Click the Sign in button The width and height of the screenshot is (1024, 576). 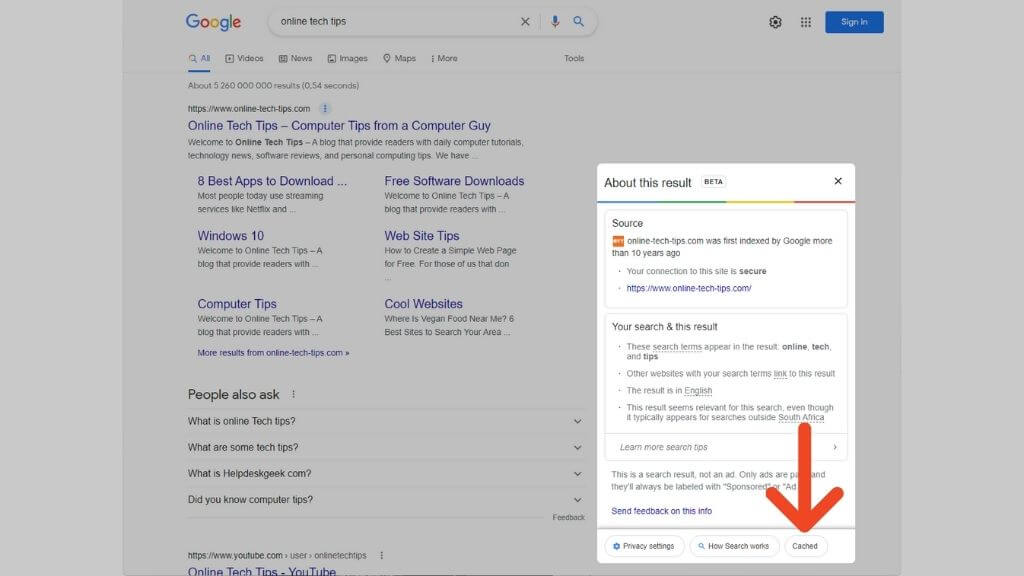pyautogui.click(x=854, y=22)
